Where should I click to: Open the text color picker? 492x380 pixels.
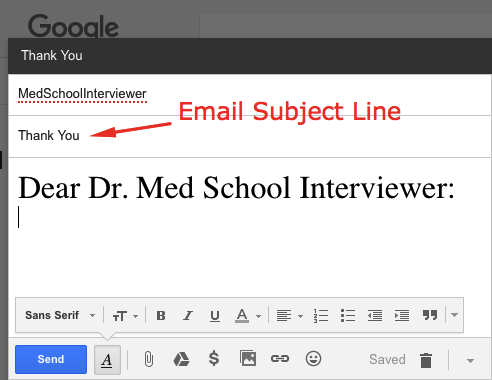[x=248, y=315]
